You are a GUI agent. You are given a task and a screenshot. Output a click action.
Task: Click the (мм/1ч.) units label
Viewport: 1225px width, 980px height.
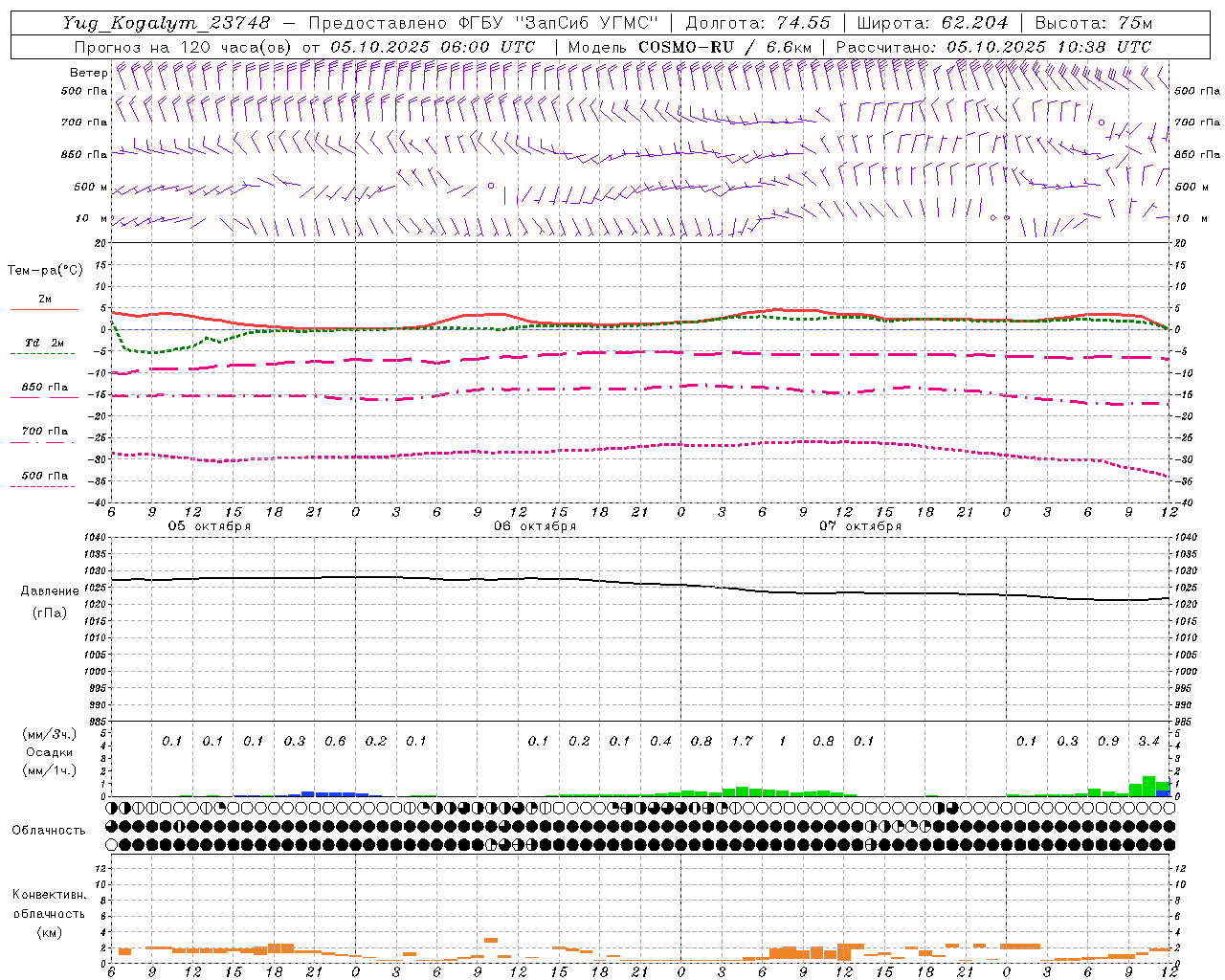click(x=49, y=771)
